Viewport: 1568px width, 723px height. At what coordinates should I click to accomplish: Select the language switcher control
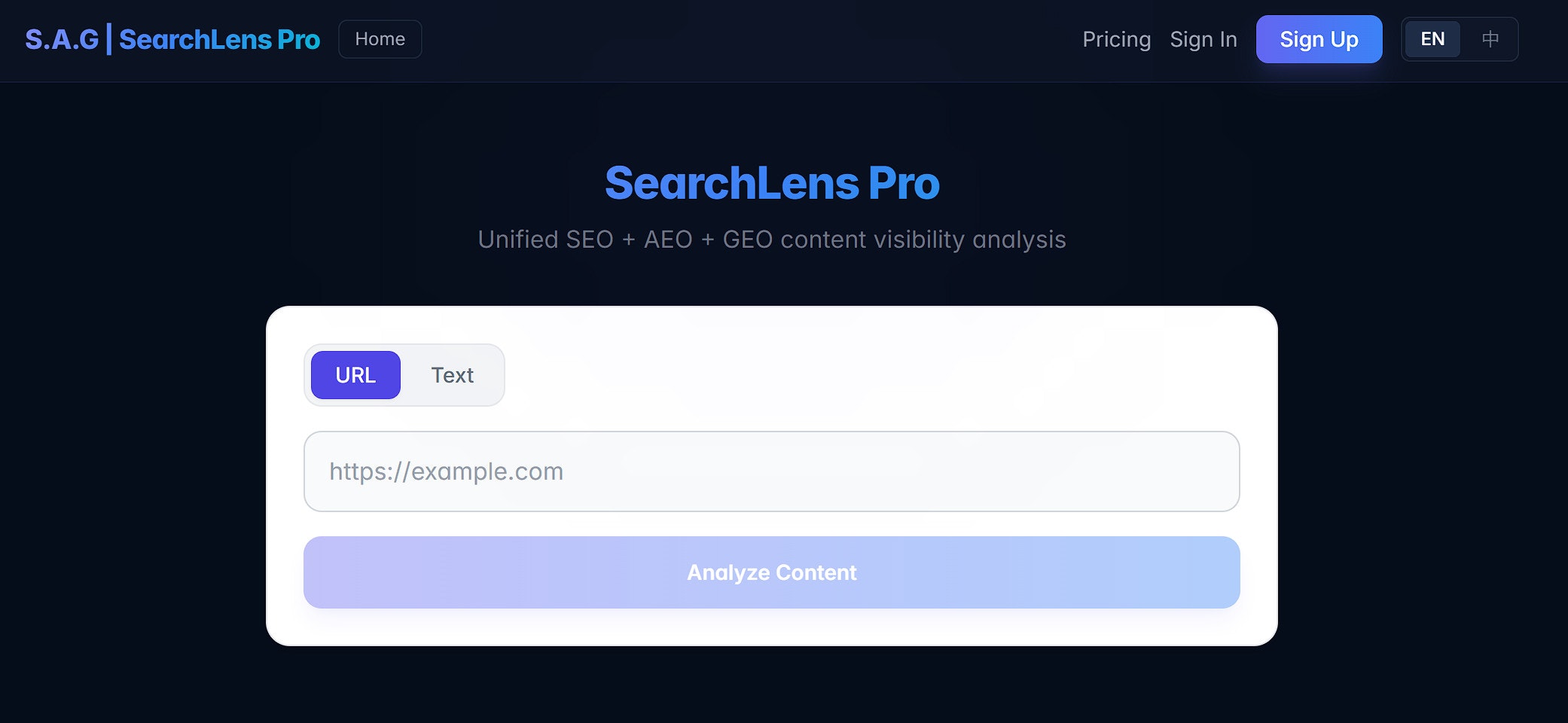(x=1459, y=39)
